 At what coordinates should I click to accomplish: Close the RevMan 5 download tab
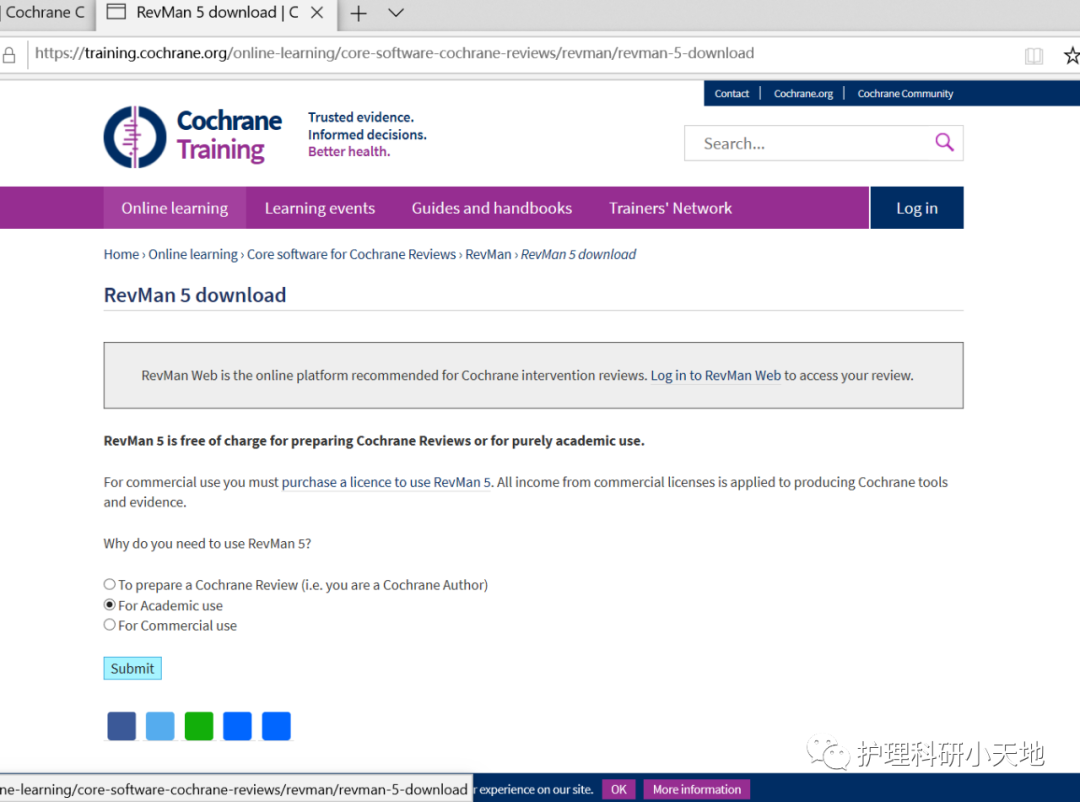point(317,12)
